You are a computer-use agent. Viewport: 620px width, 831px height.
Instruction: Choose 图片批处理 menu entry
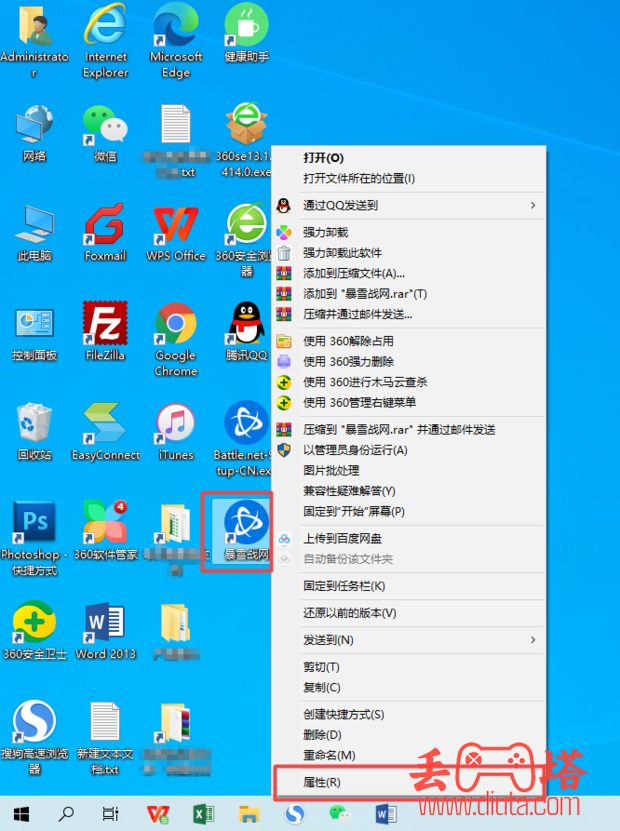[409, 471]
